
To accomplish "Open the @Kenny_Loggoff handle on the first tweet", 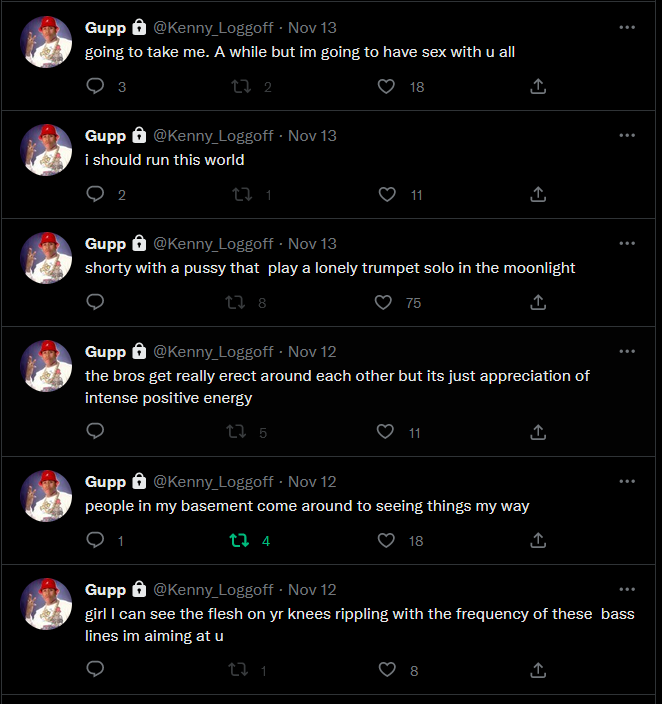I will pos(213,27).
